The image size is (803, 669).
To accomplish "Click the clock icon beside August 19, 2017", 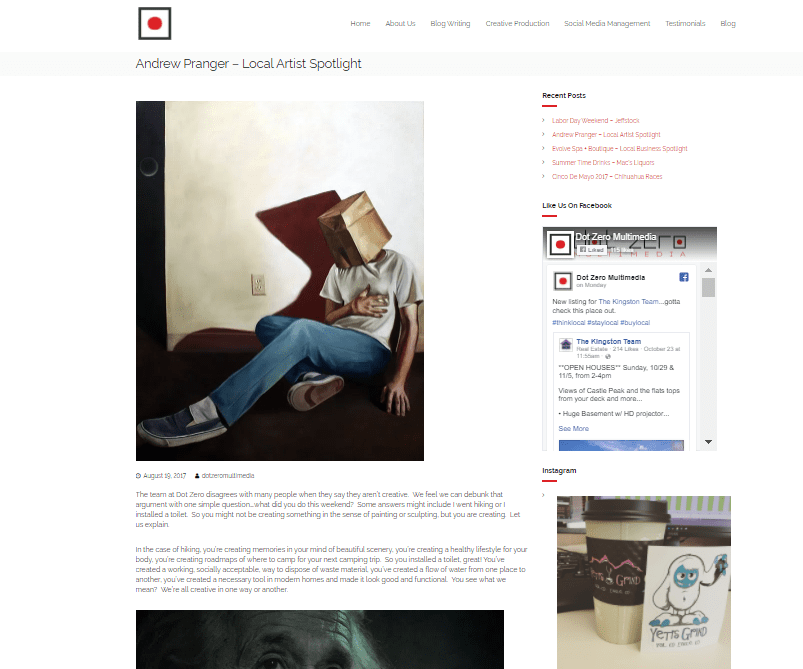I will pos(138,476).
